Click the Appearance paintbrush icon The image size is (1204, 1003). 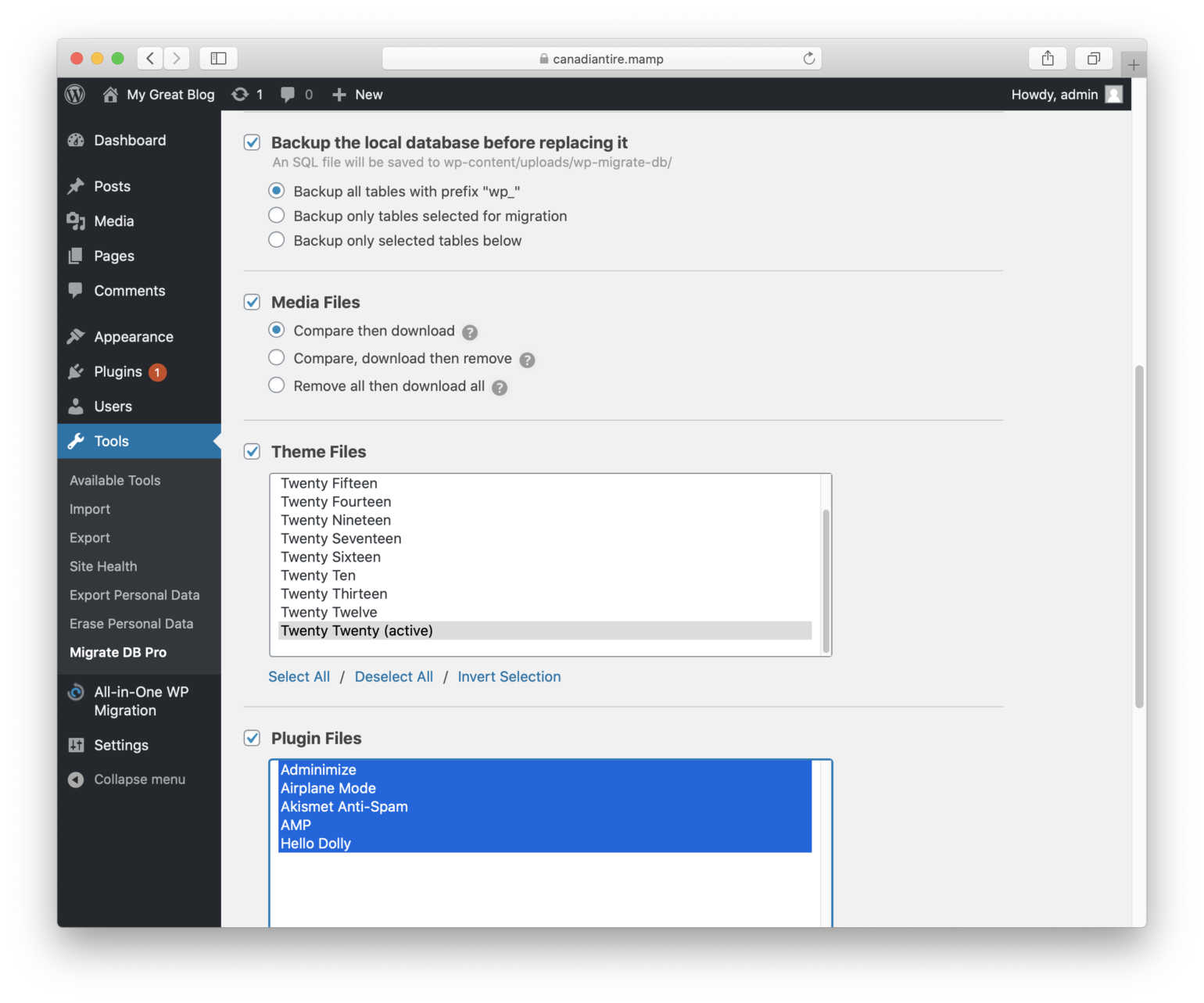[x=76, y=337]
